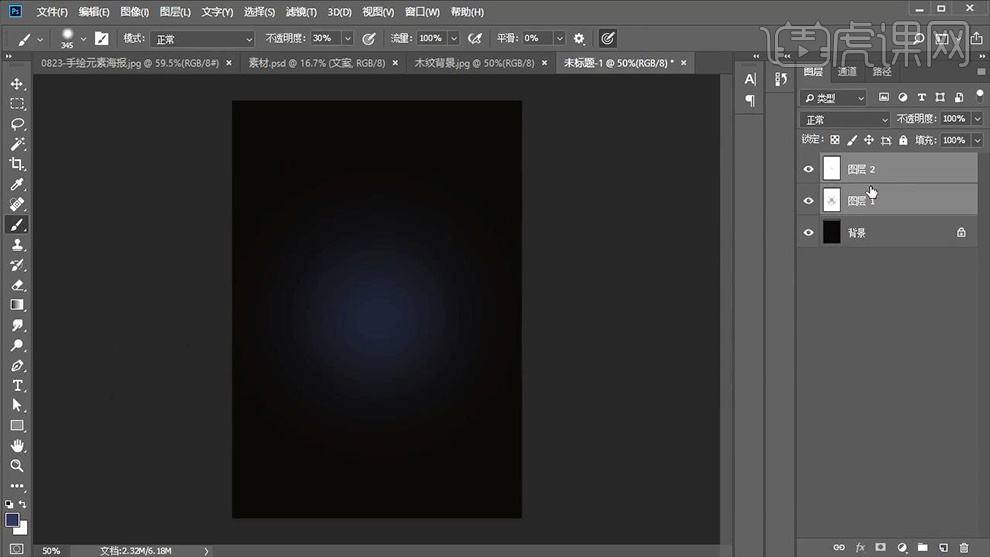Select the Horizontal Type tool
The image size is (990, 557).
[17, 385]
